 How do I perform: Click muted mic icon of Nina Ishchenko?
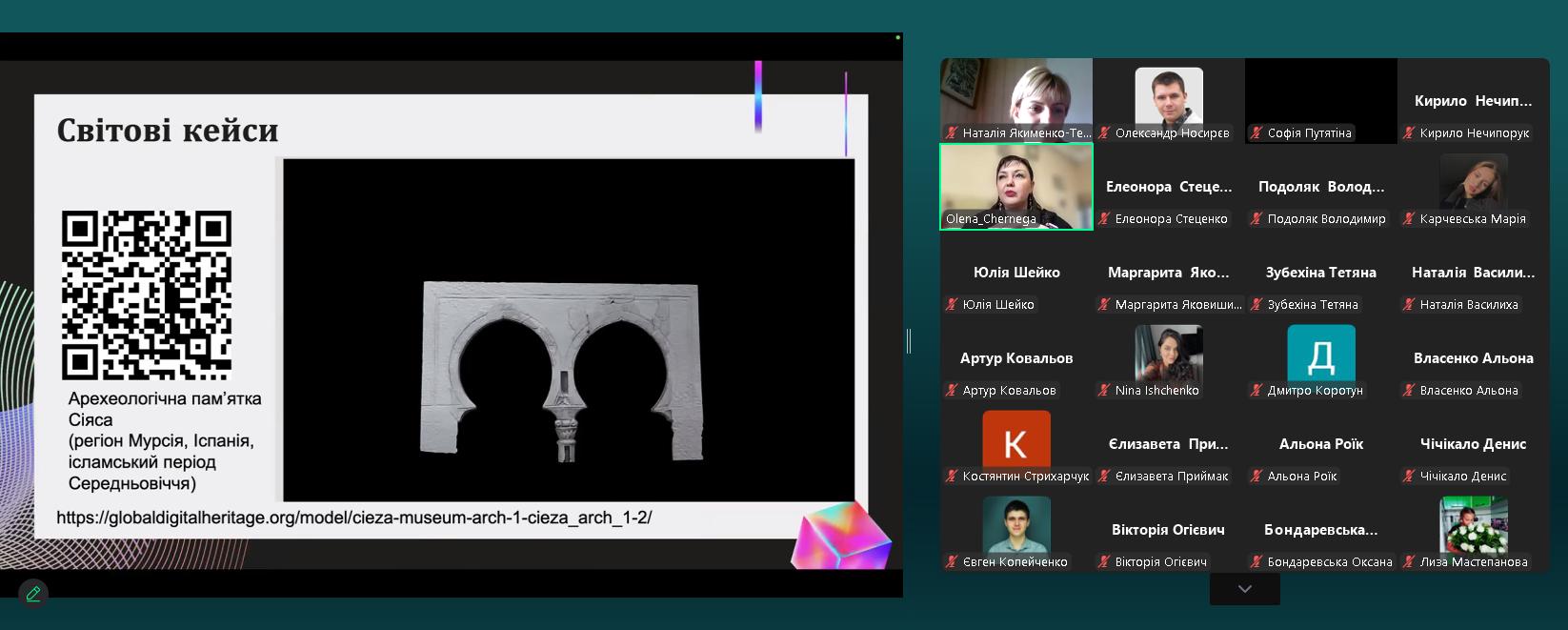pos(1104,391)
